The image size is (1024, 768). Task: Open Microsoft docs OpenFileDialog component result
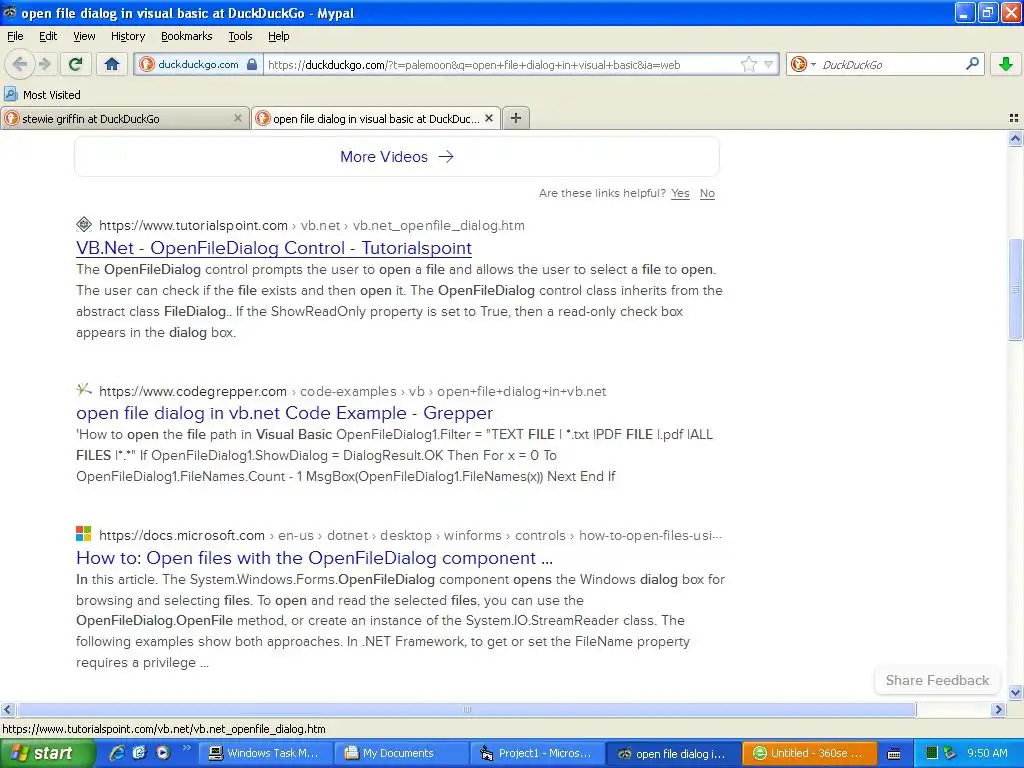click(314, 558)
